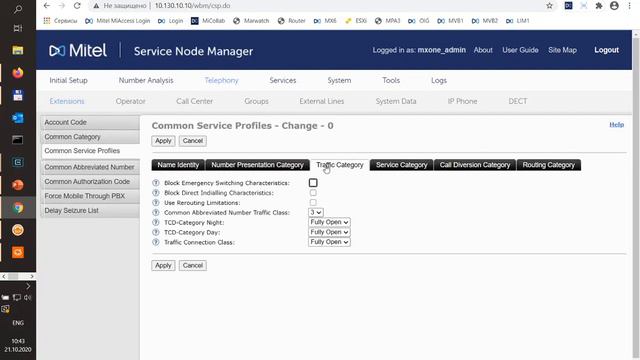Switch to Chrome on the taskbar
The width and height of the screenshot is (640, 360).
(x=18, y=208)
